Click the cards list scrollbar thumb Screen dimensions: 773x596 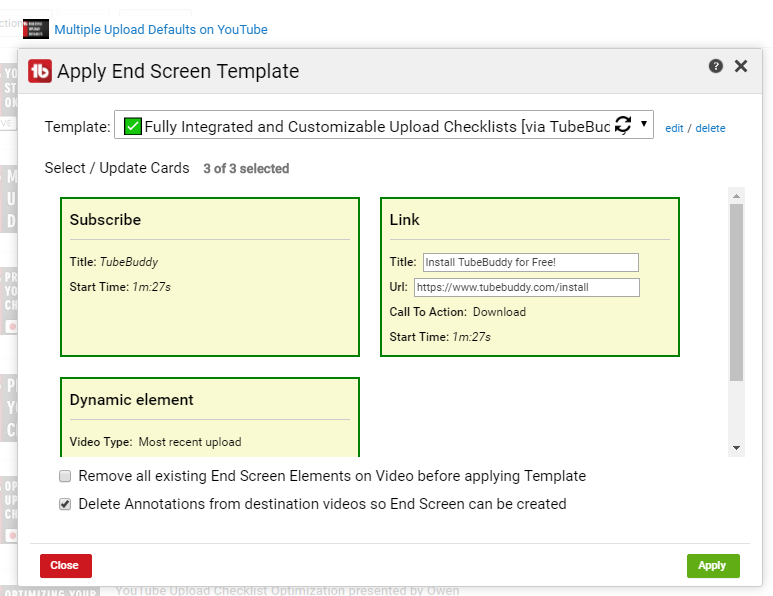point(737,292)
